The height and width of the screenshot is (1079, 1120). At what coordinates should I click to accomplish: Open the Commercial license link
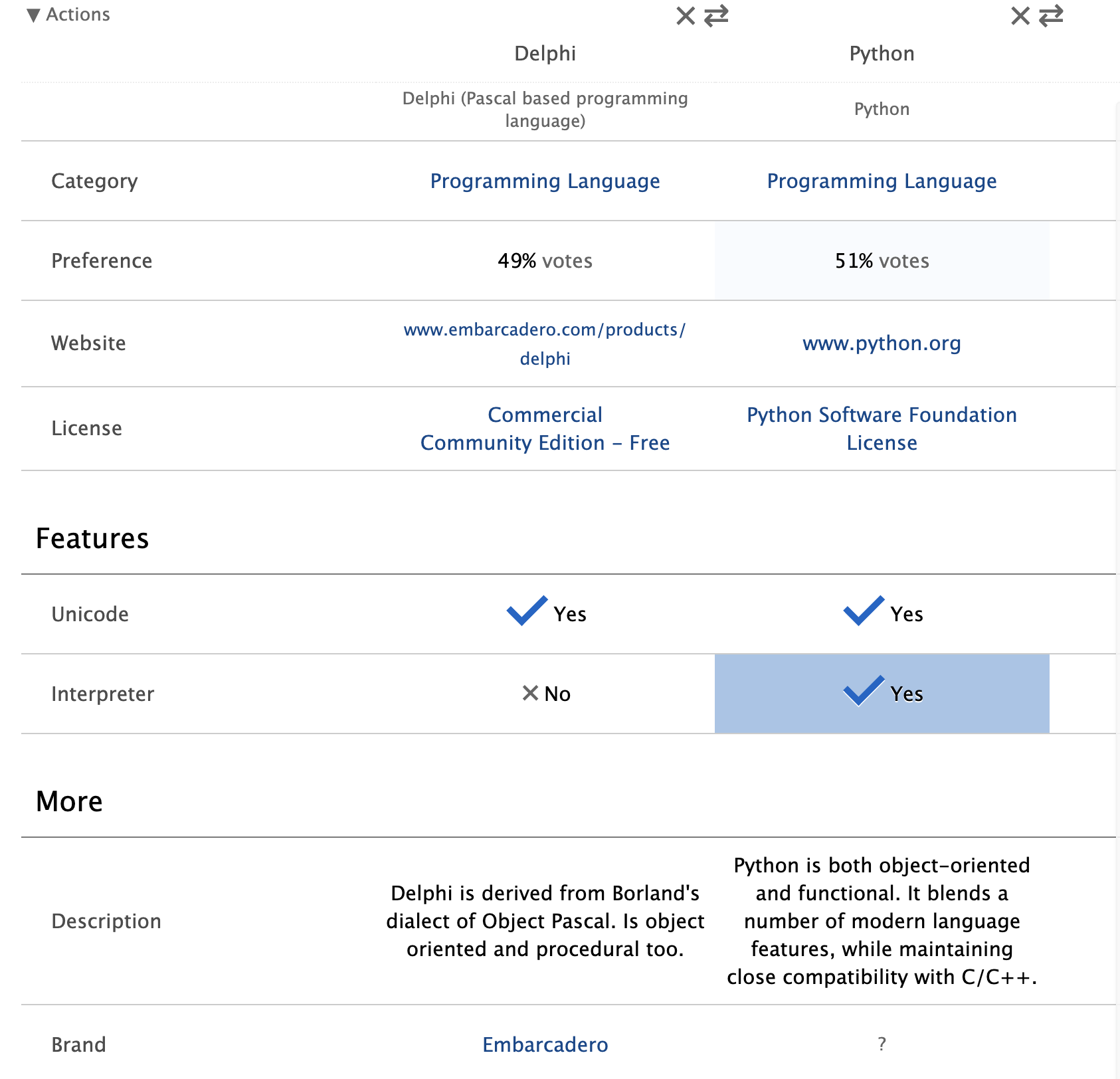(x=545, y=415)
